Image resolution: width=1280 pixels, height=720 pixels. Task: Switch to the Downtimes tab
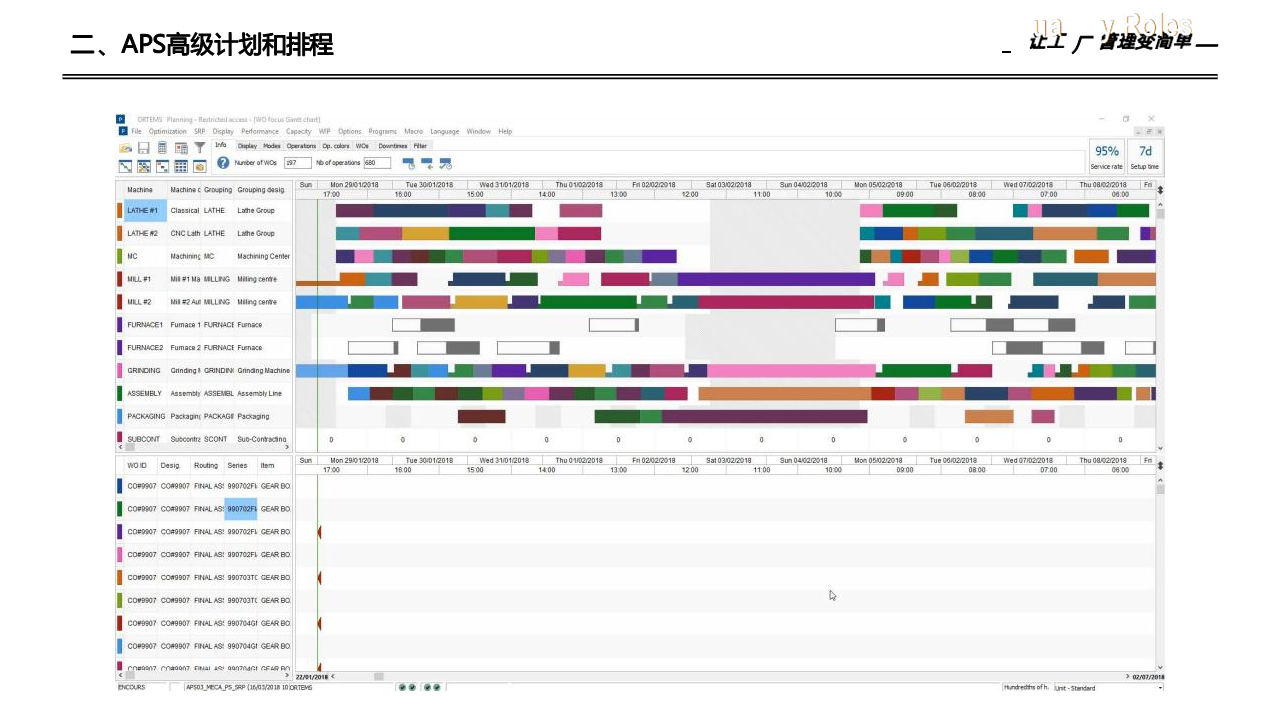pyautogui.click(x=392, y=146)
